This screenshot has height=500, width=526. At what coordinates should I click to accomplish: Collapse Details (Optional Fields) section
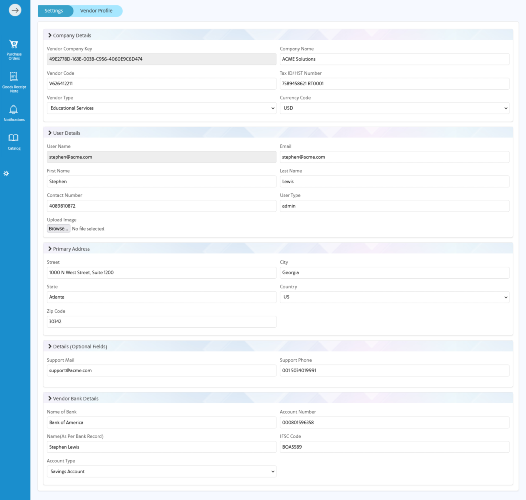[278, 346]
